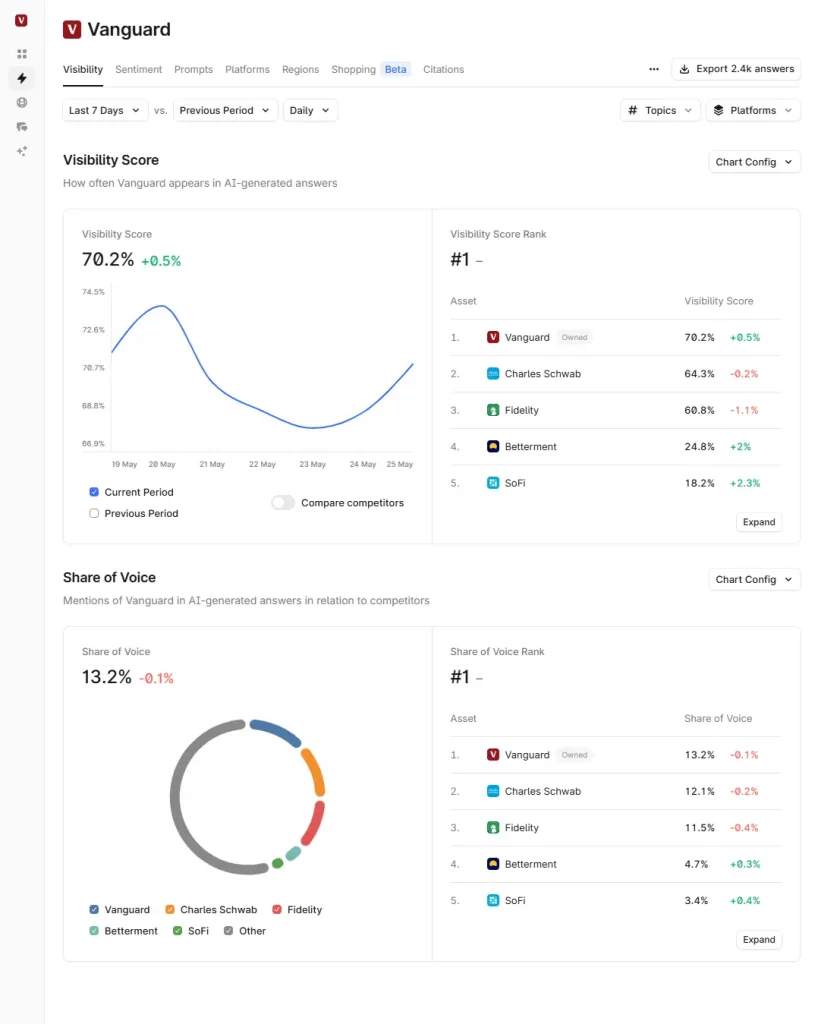Click the Vanguard logo in the sidebar top
The image size is (818, 1024).
pyautogui.click(x=22, y=21)
